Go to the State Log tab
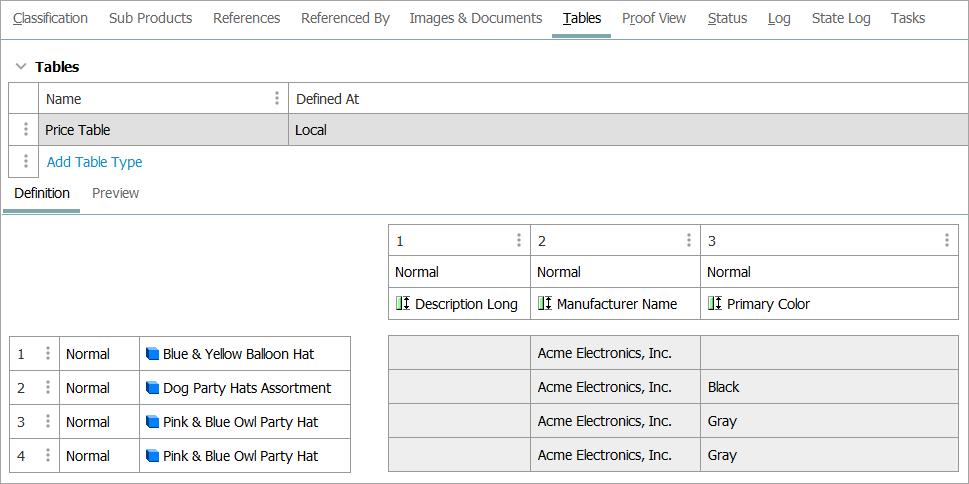The width and height of the screenshot is (969, 484). point(840,18)
